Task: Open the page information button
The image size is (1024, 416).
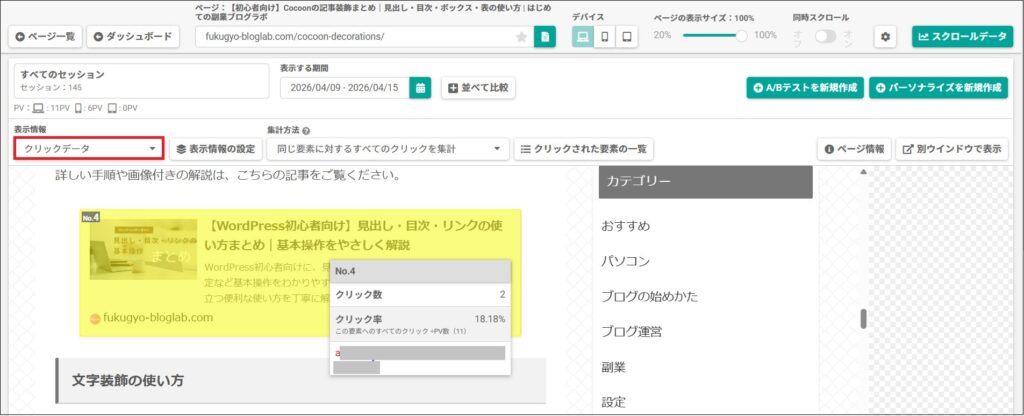Action: click(x=854, y=149)
